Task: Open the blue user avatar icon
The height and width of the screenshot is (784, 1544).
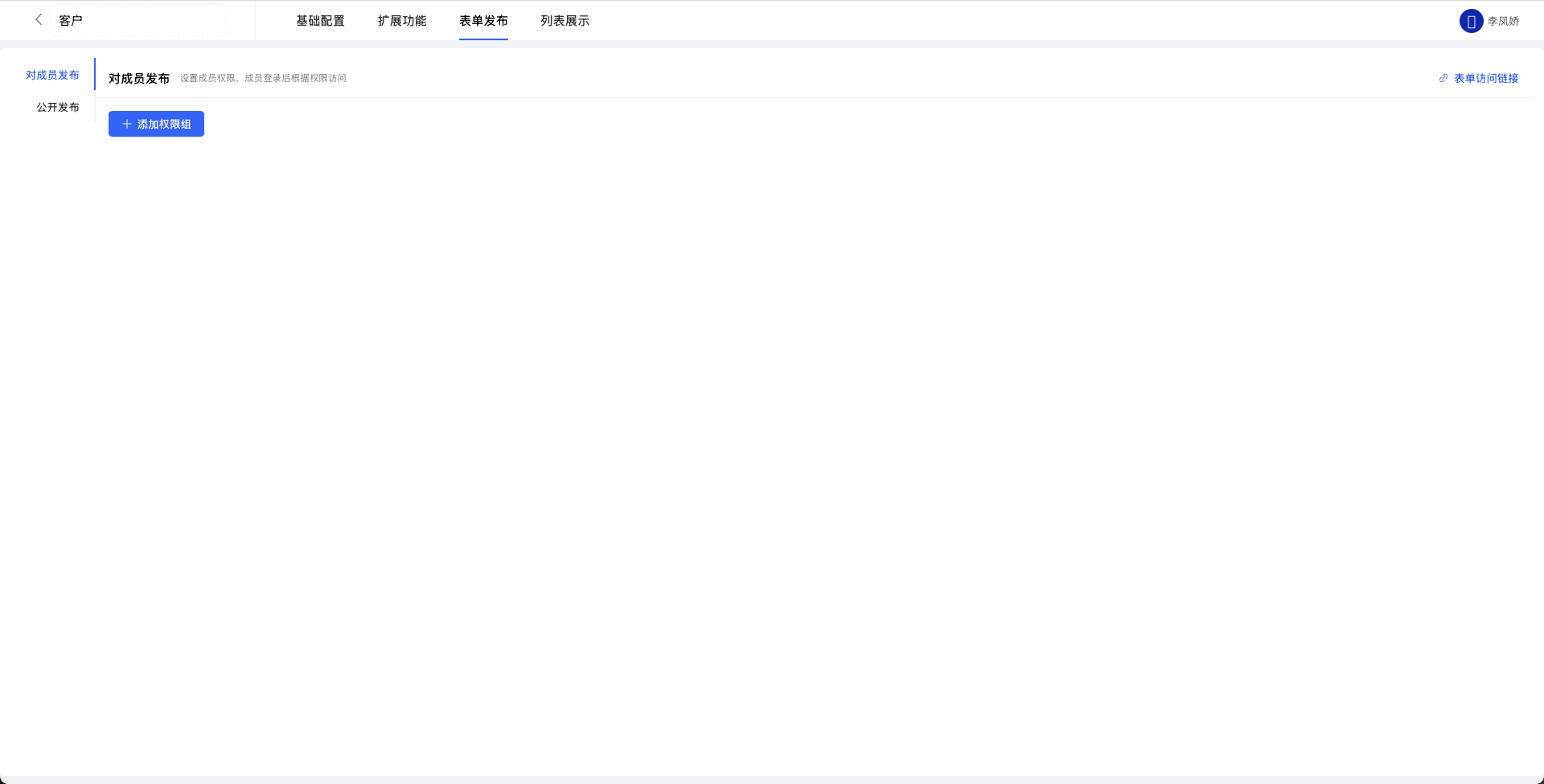Action: click(1471, 21)
